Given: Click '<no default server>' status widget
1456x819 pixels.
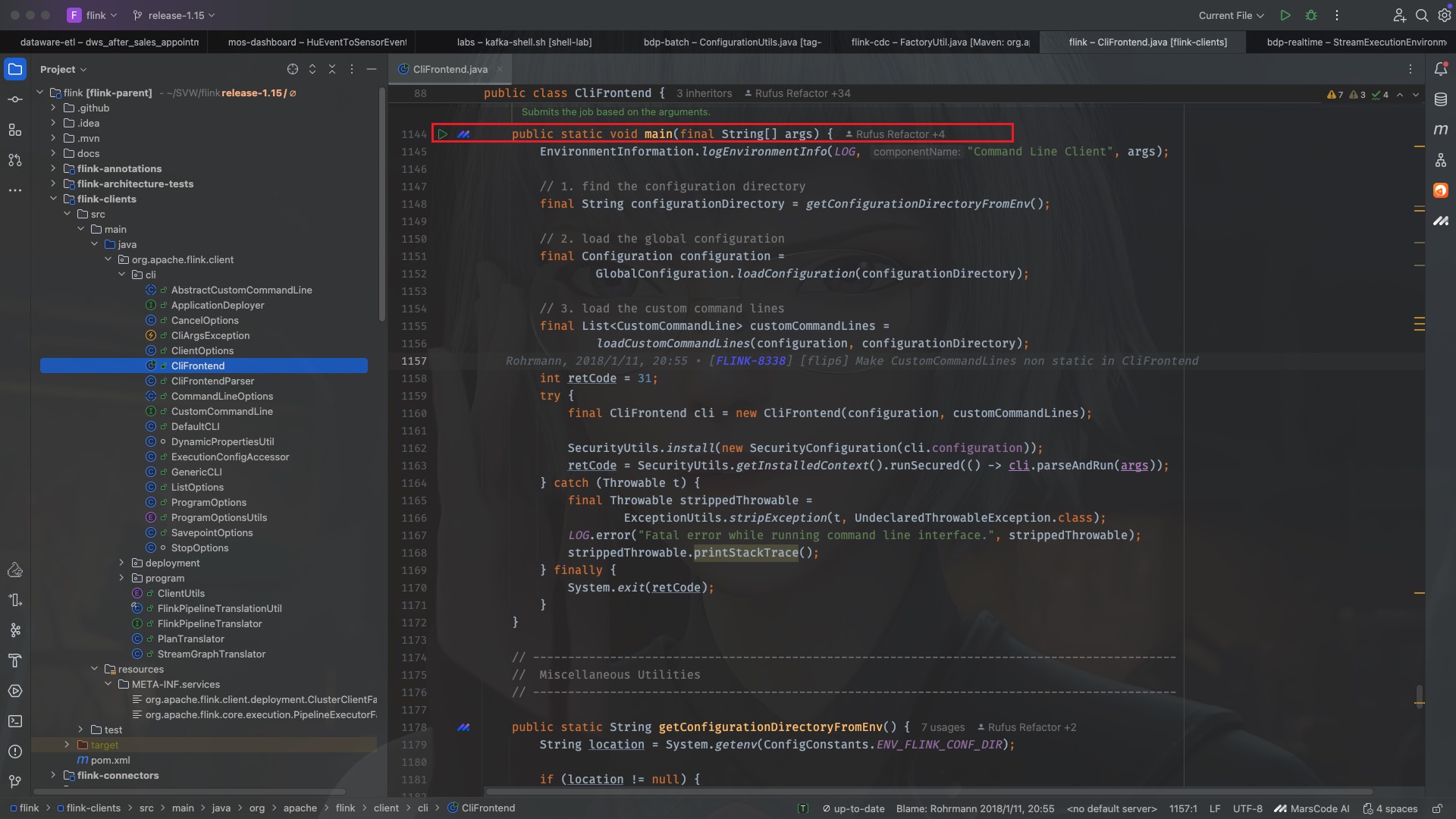Looking at the screenshot, I should point(1112,808).
